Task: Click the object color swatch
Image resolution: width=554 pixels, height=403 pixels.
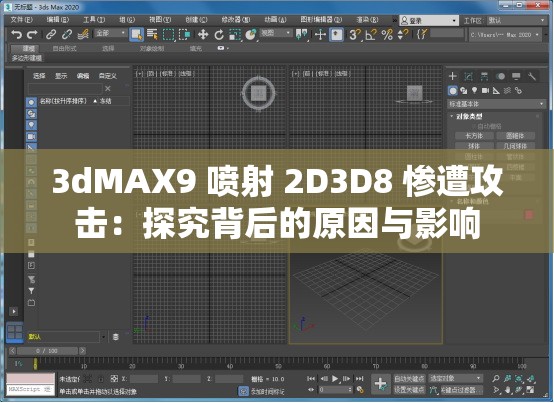Action: (x=529, y=214)
